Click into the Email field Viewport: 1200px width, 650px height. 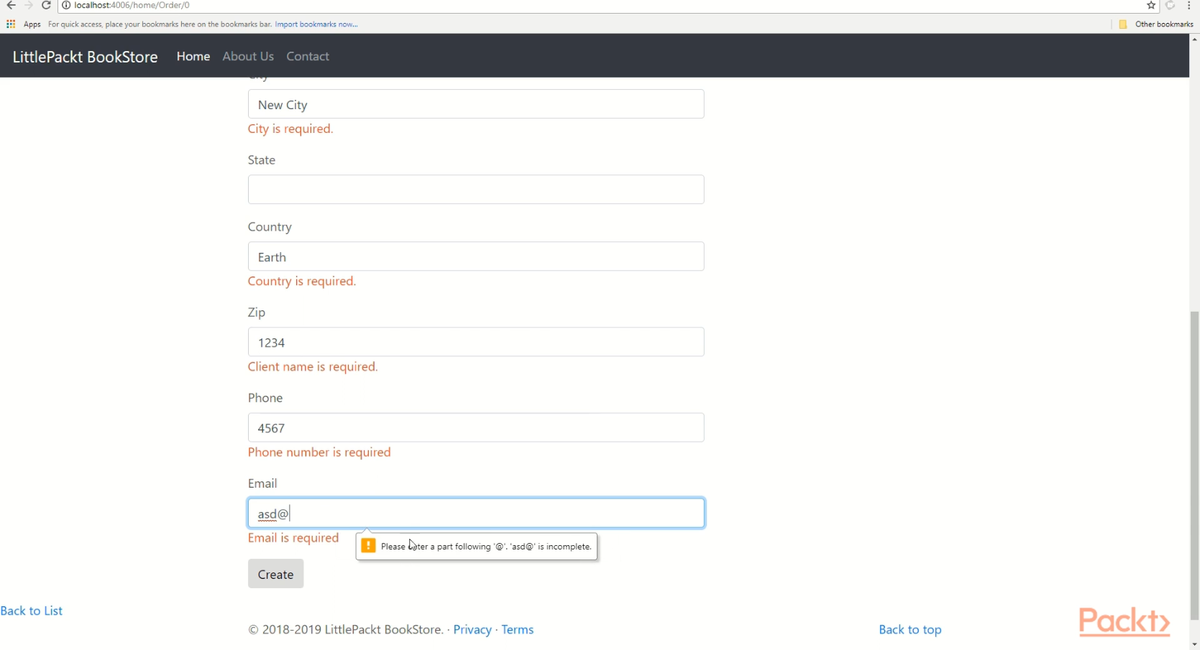point(476,513)
